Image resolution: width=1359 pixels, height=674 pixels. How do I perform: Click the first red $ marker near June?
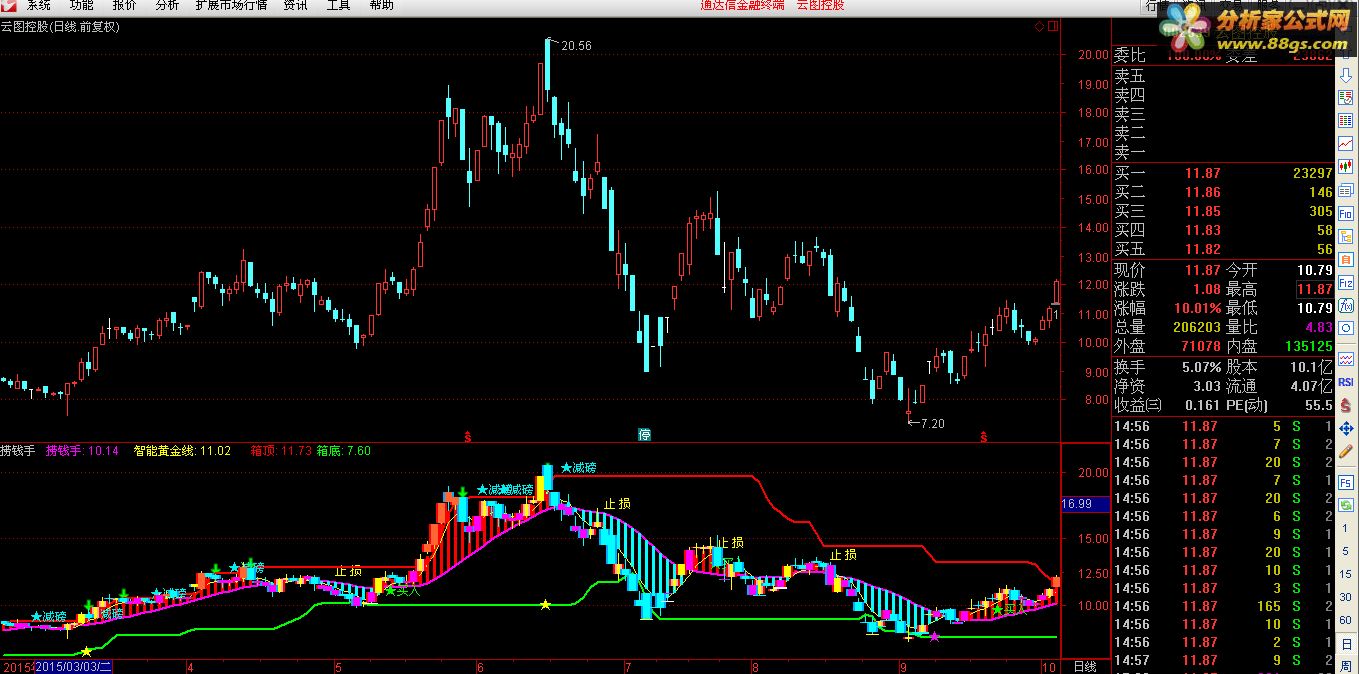[468, 436]
